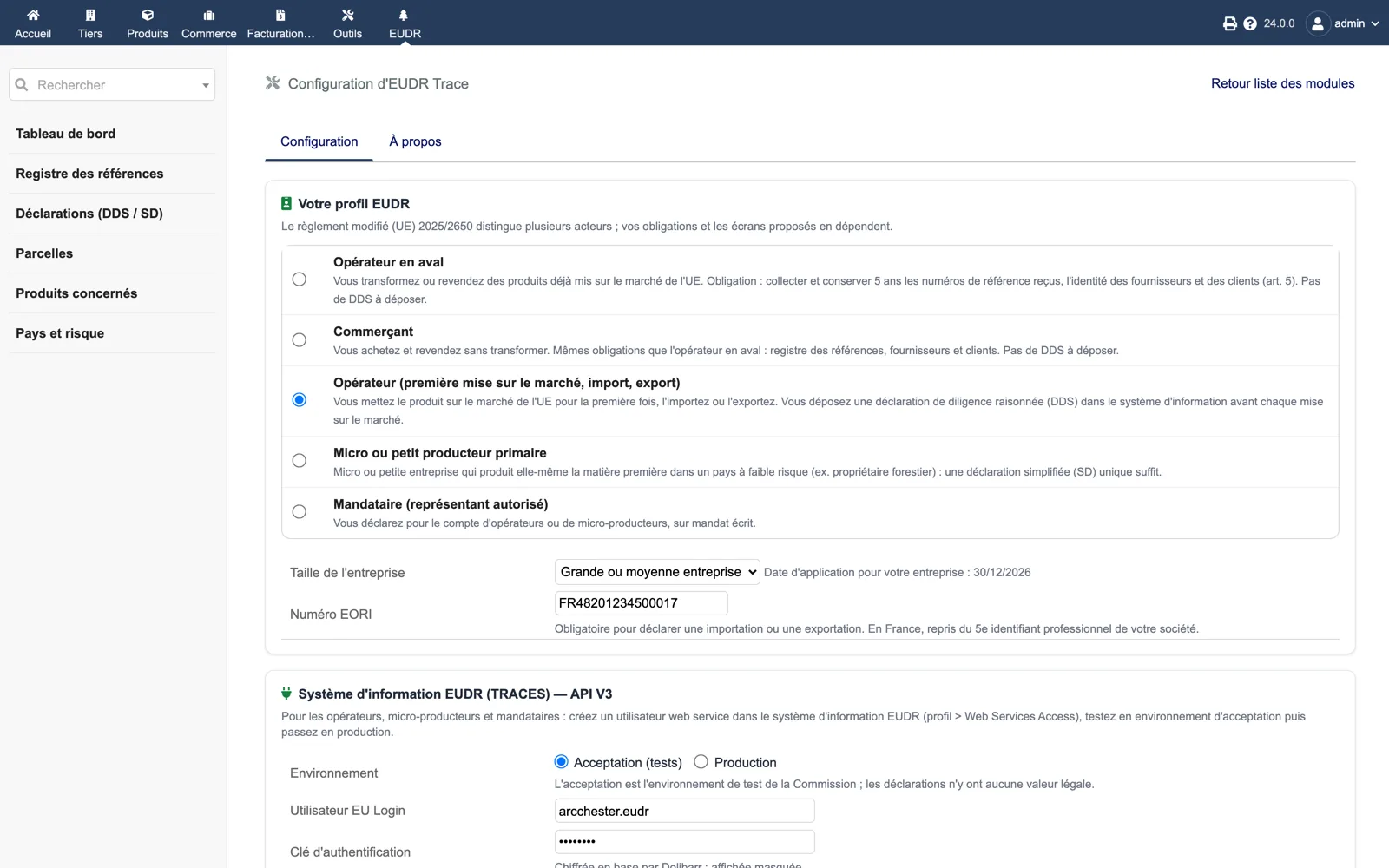Open Tableau de bord menu entry
Image resolution: width=1389 pixels, height=868 pixels.
[65, 134]
